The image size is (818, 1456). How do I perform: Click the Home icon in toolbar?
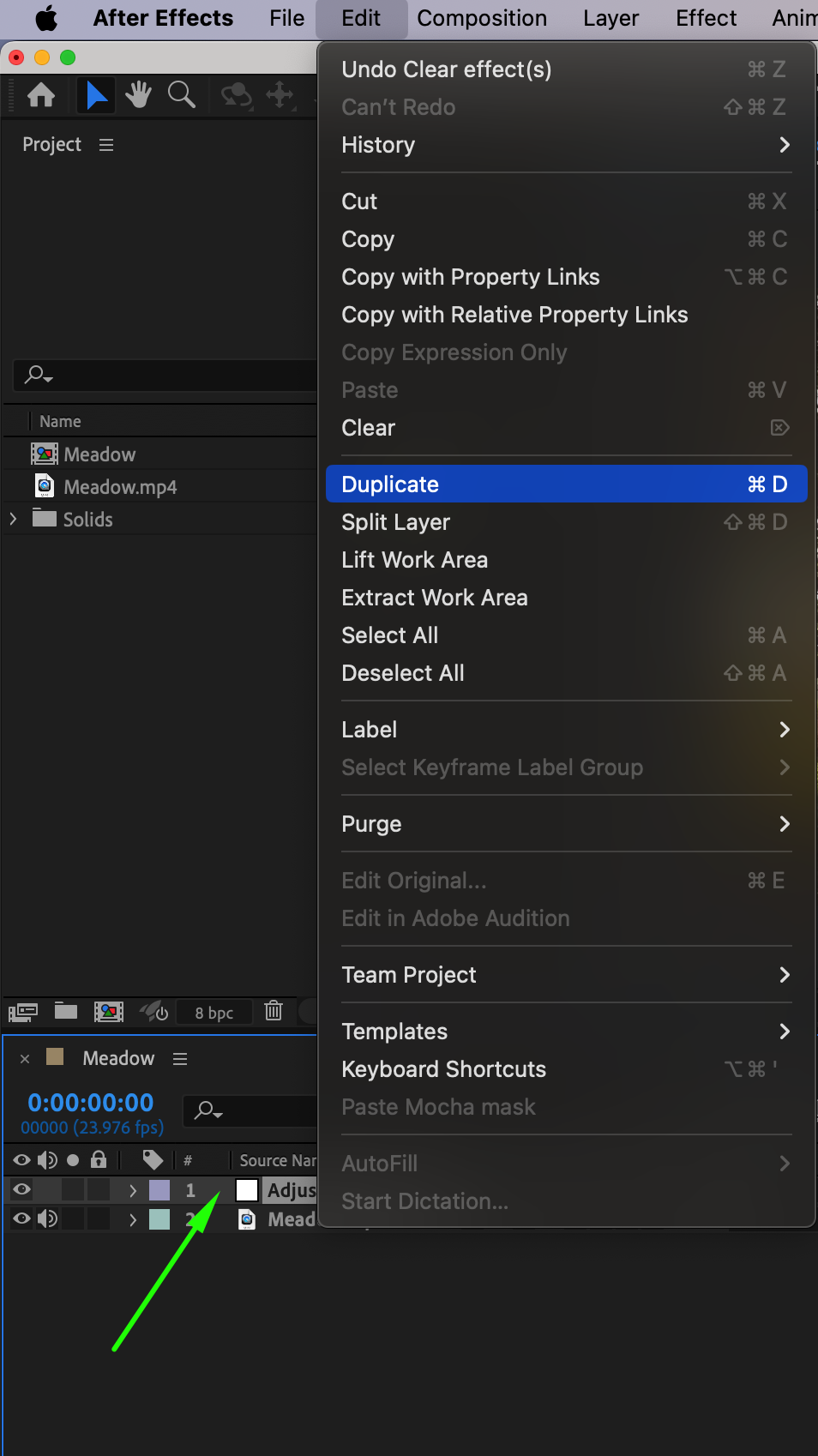click(x=41, y=94)
